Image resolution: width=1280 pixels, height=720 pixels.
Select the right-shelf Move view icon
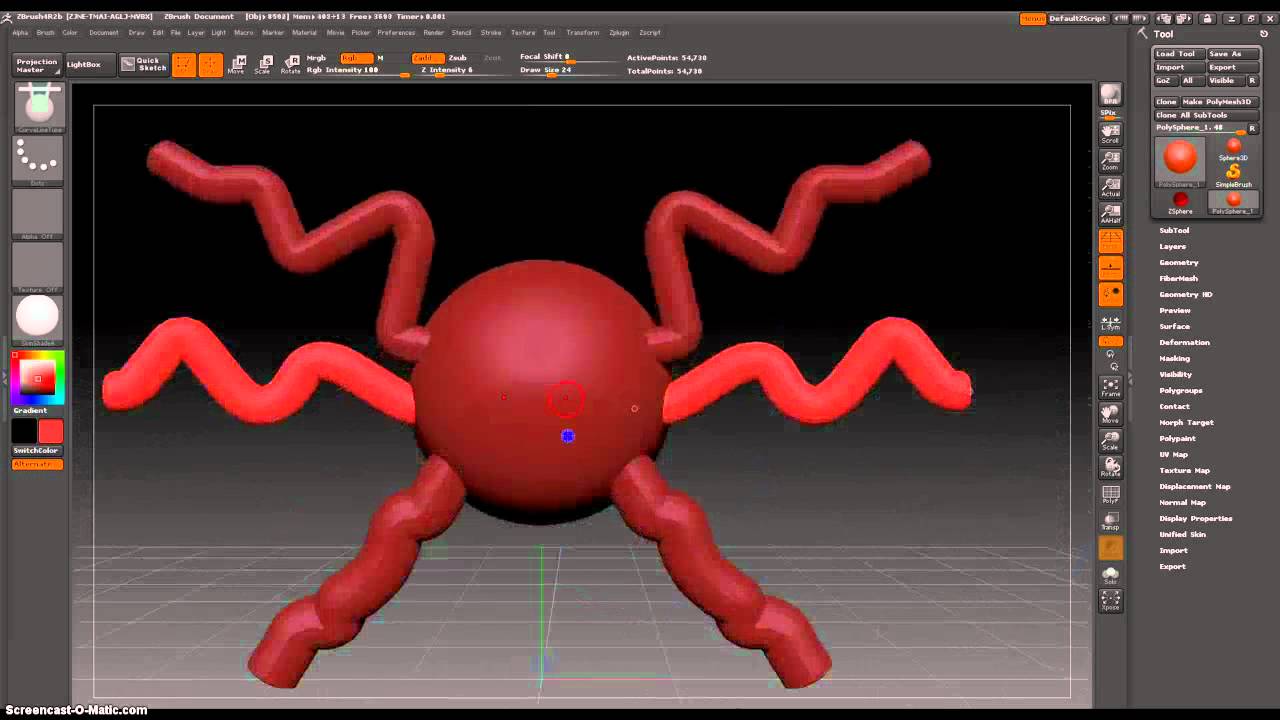pos(1110,415)
